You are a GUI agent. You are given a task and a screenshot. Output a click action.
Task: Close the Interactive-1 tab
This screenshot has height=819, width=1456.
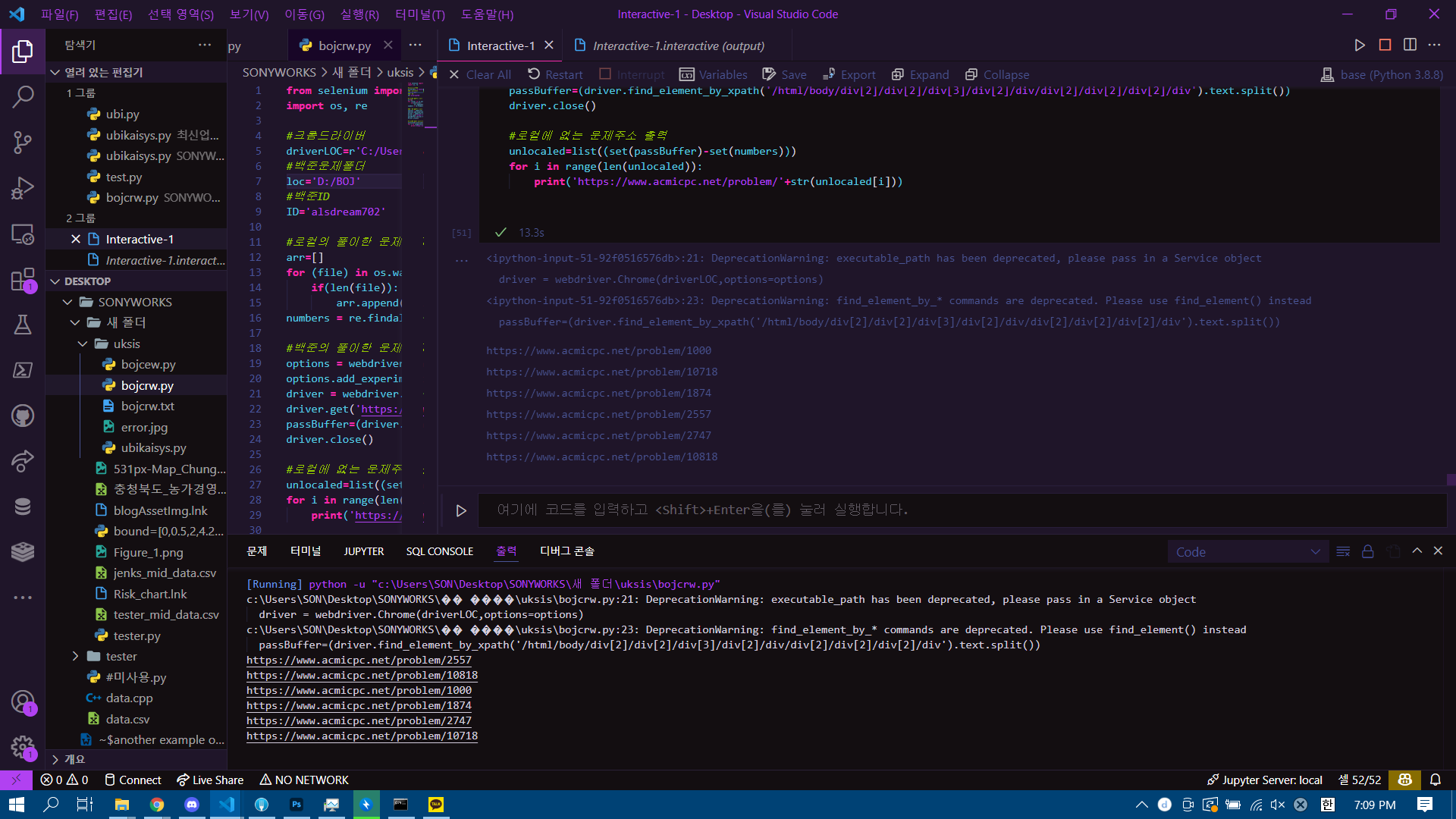pos(549,45)
